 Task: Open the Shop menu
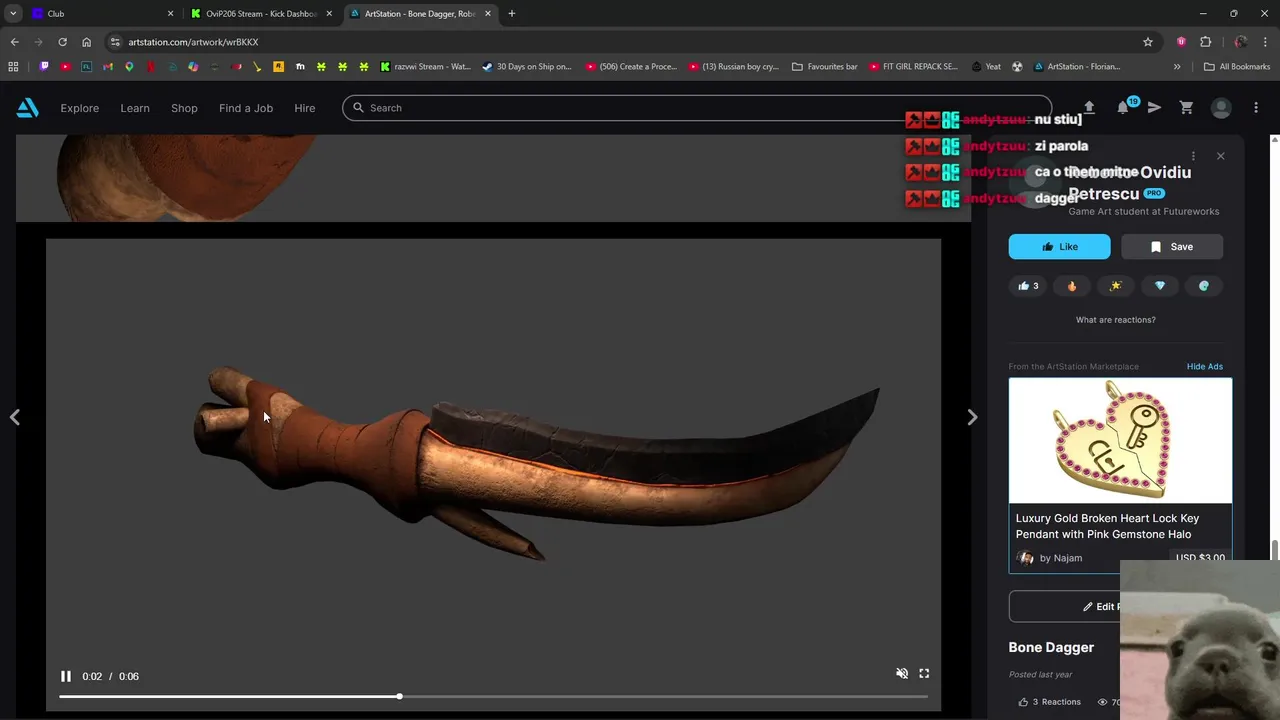point(184,108)
